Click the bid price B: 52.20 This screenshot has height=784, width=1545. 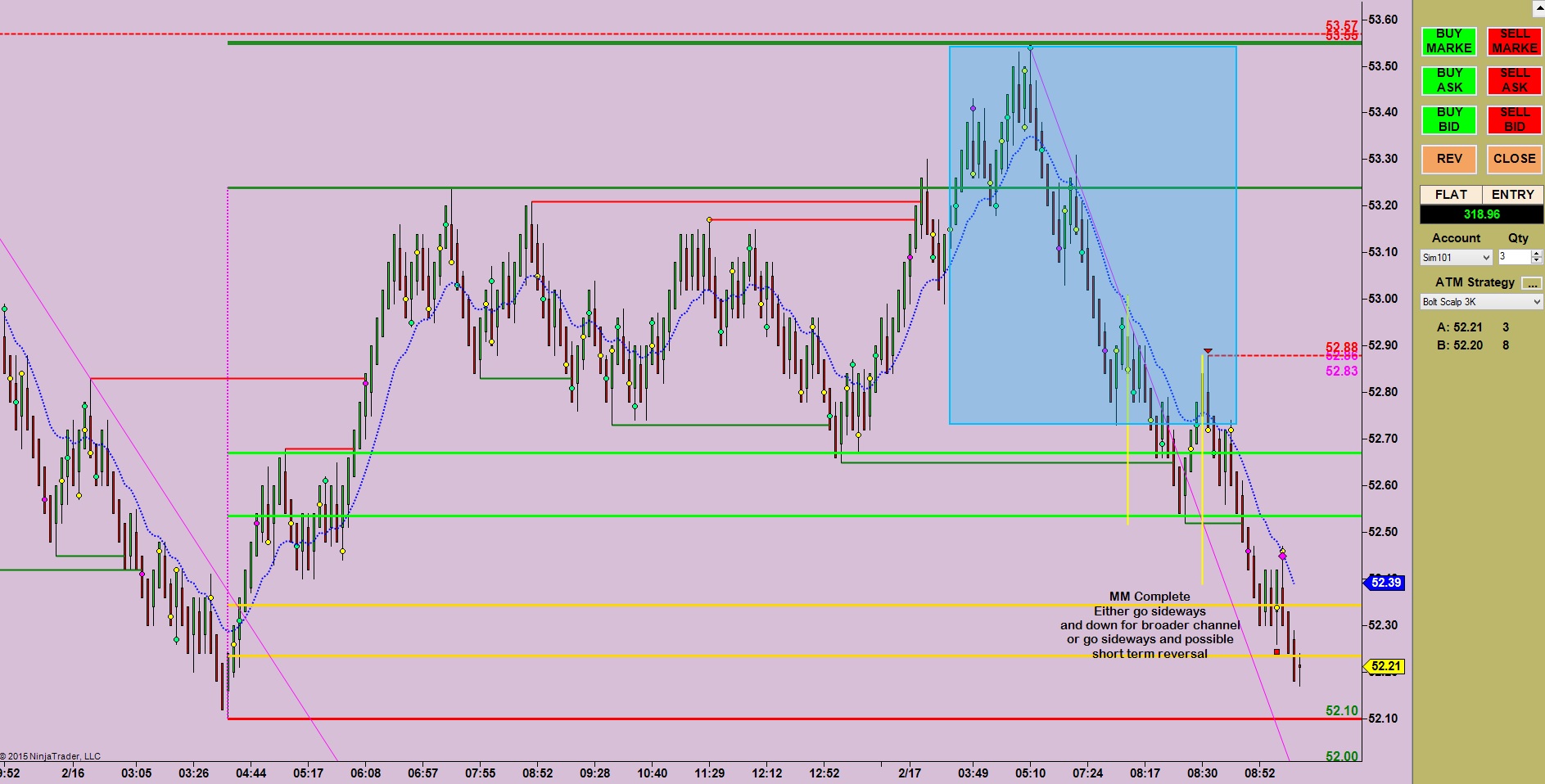coord(1459,345)
